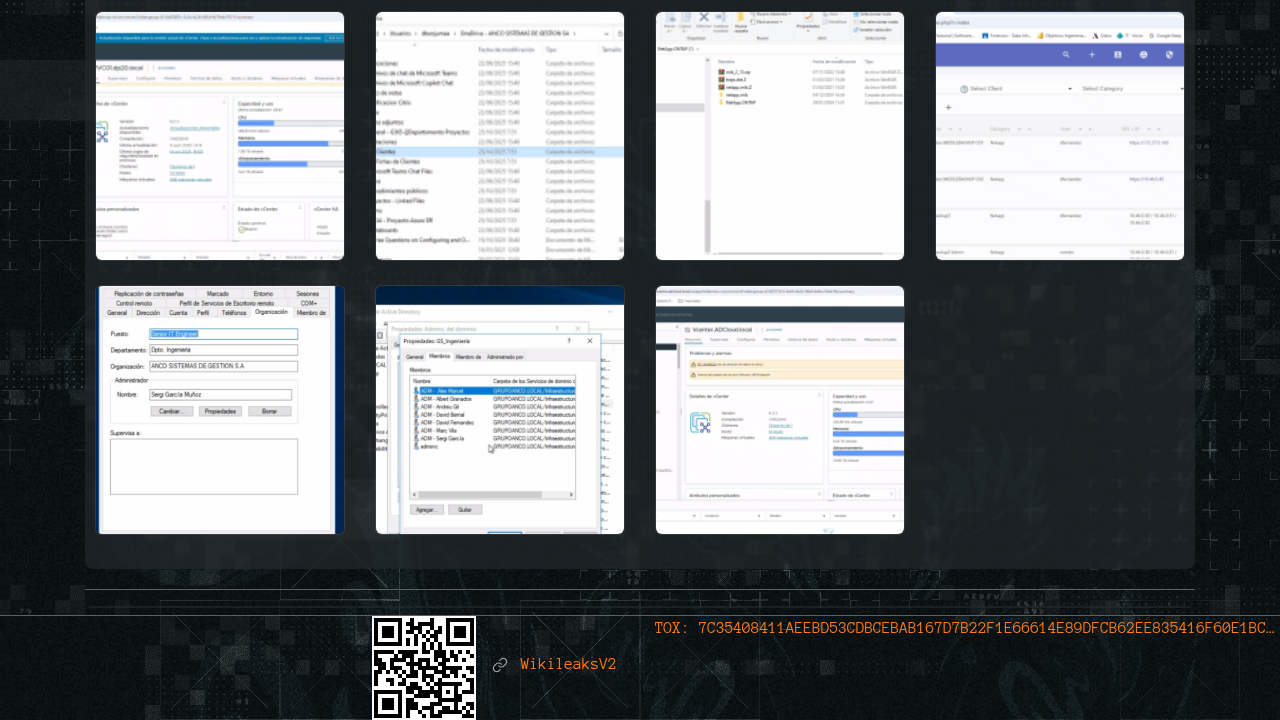Image resolution: width=1280 pixels, height=720 pixels.
Task: Open the WikileaksV2 link
Action: click(x=567, y=665)
